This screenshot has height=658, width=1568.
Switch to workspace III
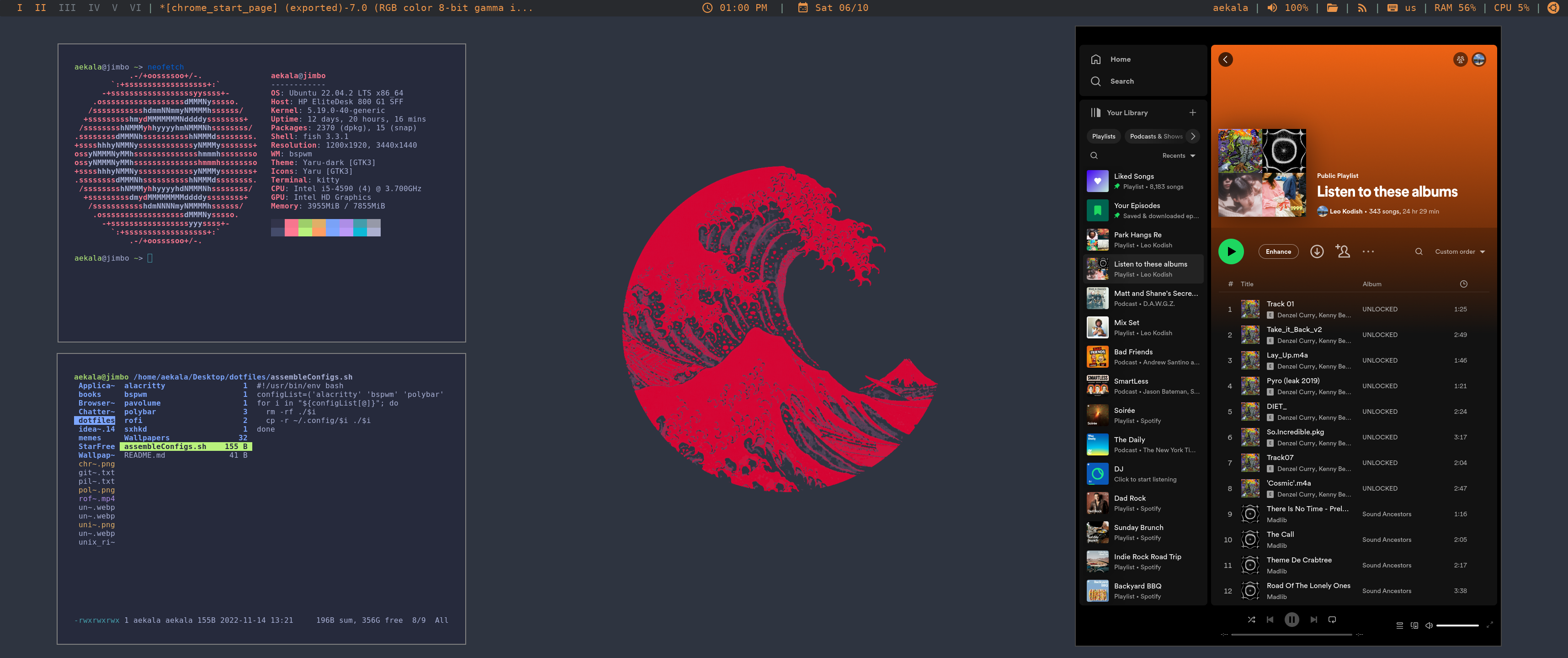coord(67,8)
